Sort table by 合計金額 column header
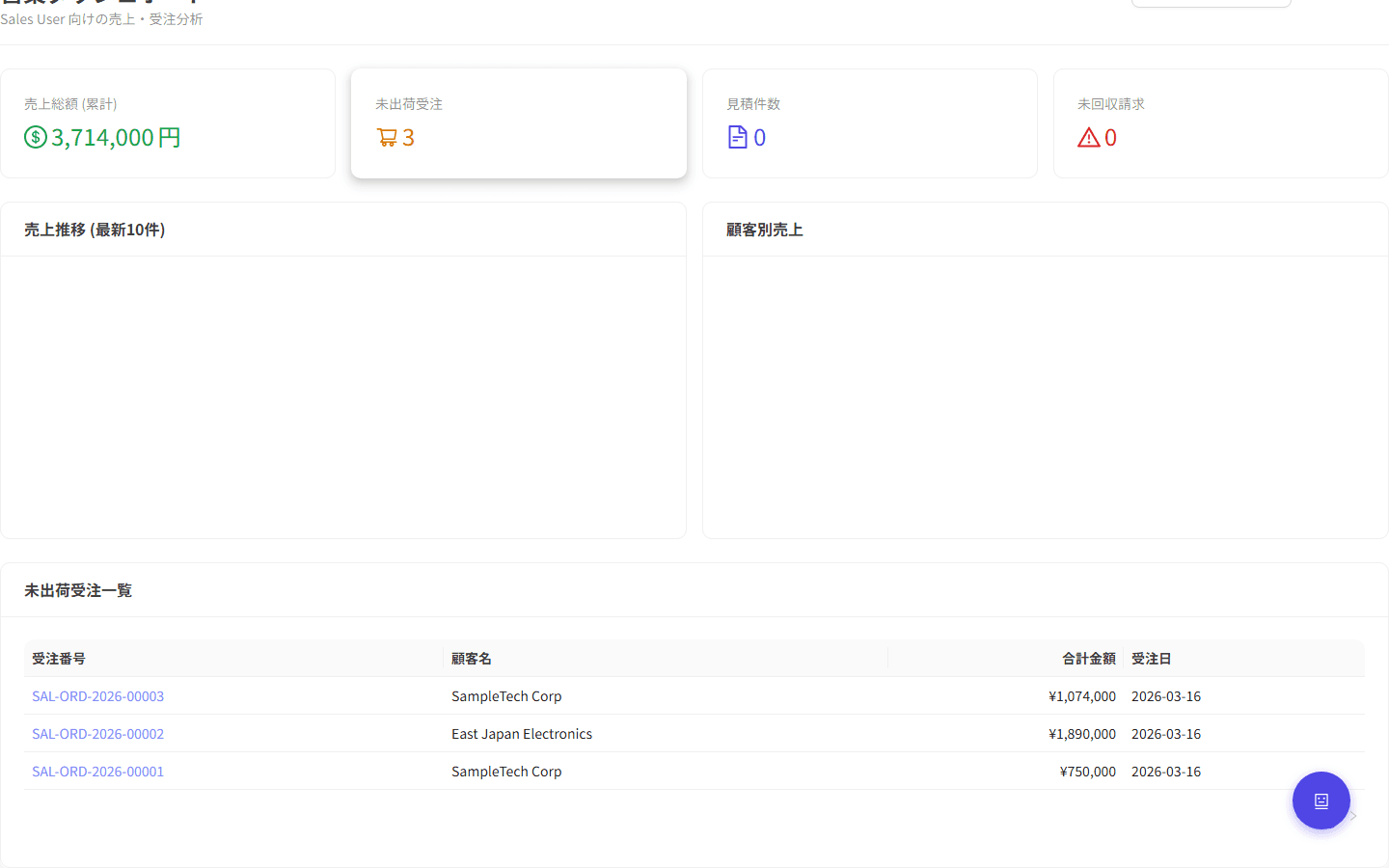Screen dimensions: 1389x868 click(x=1088, y=659)
